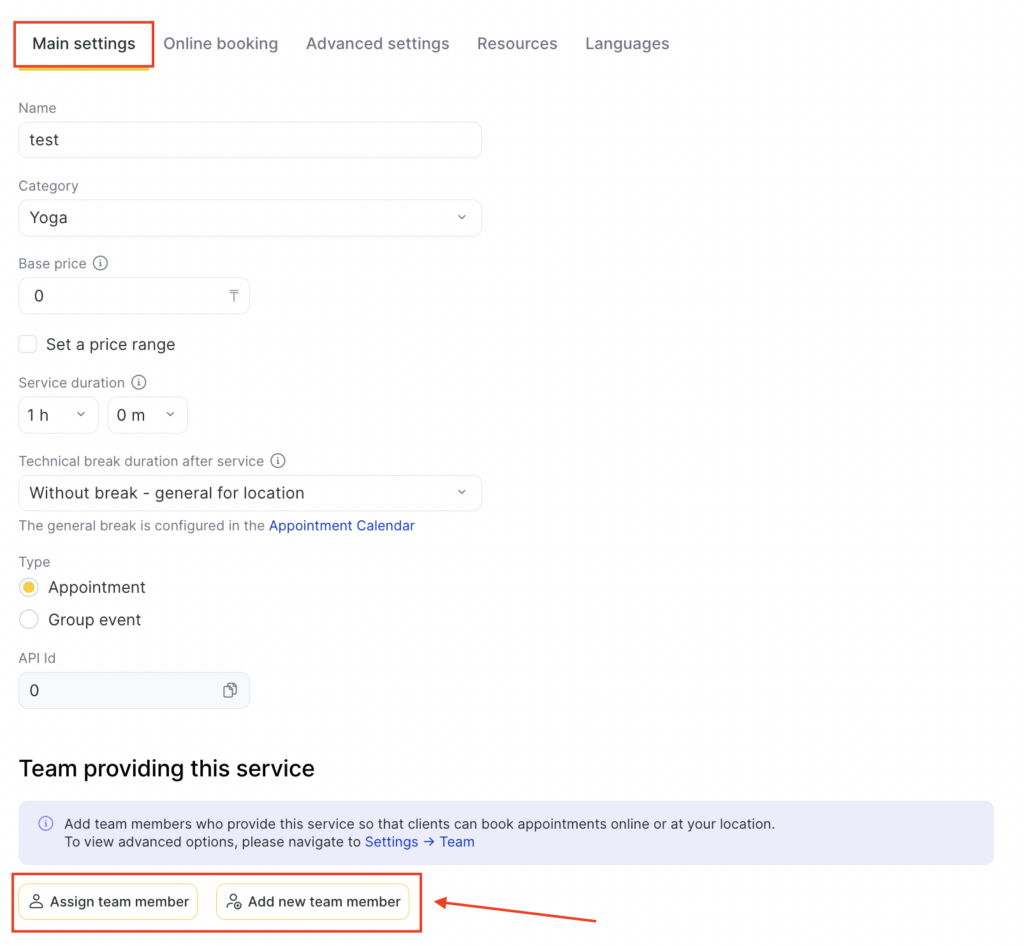This screenshot has height=946, width=1024.
Task: Click the Base price info icon
Action: coord(100,264)
